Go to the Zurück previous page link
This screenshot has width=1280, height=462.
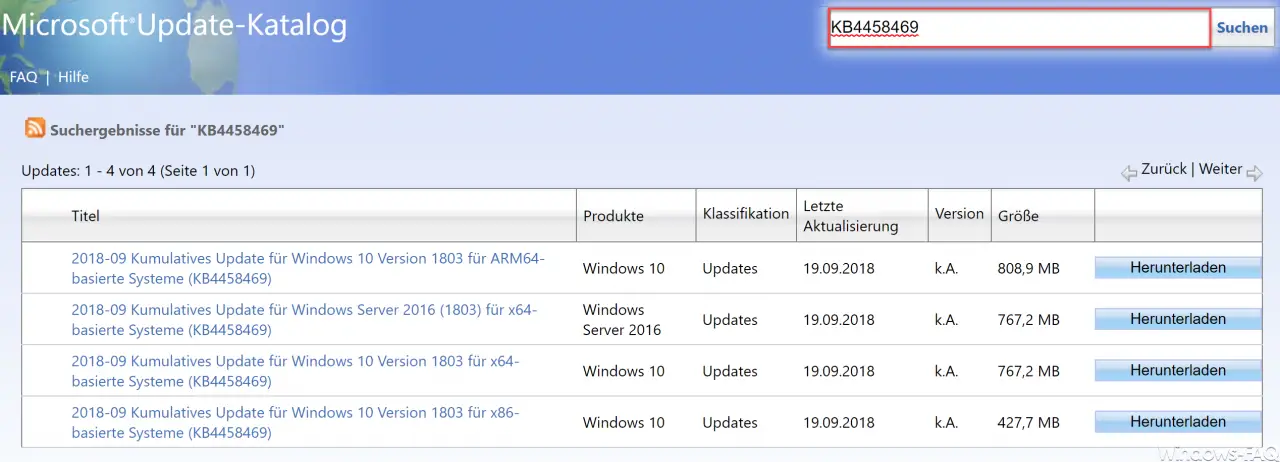[1163, 169]
